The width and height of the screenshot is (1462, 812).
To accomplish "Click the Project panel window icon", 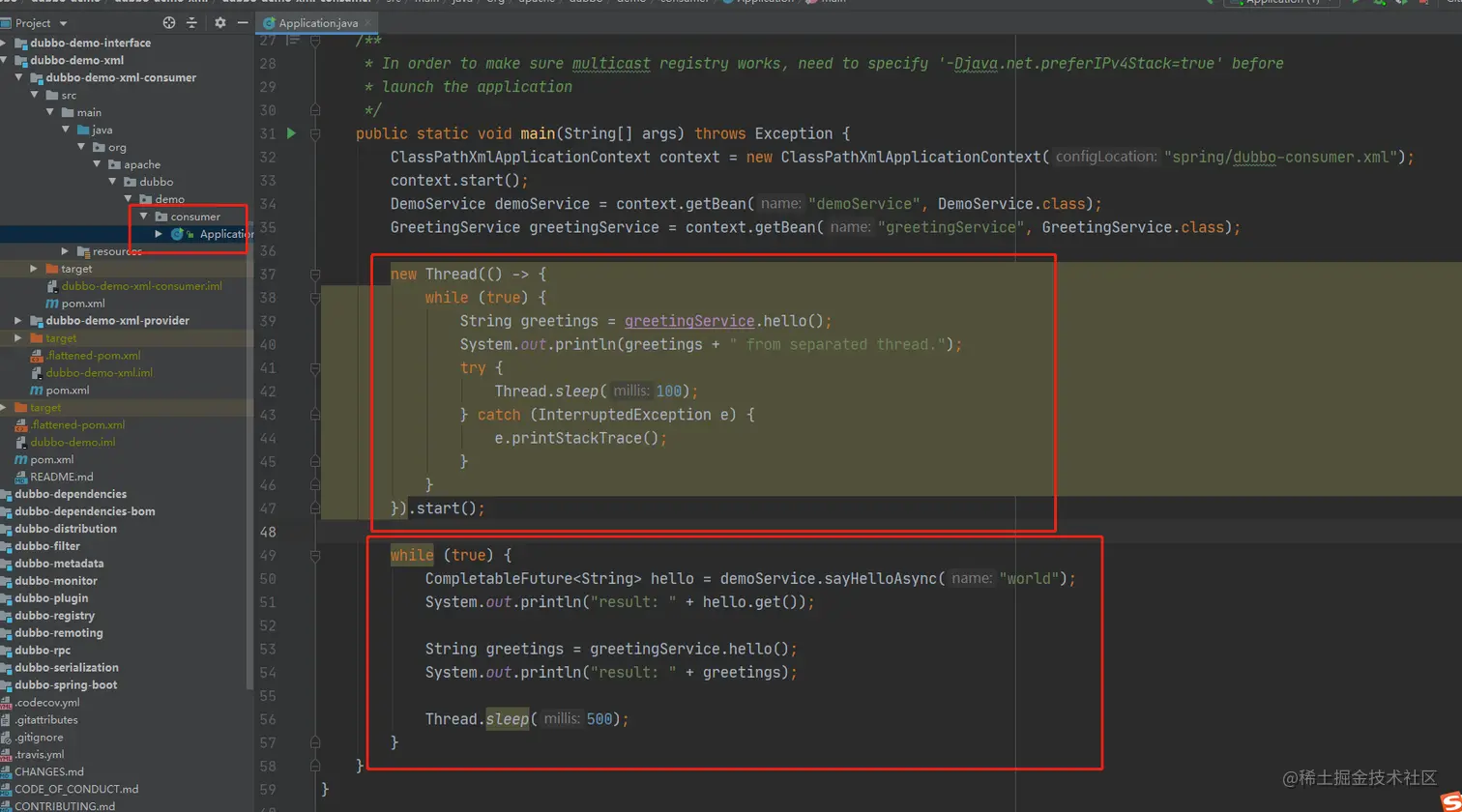I will (6, 22).
